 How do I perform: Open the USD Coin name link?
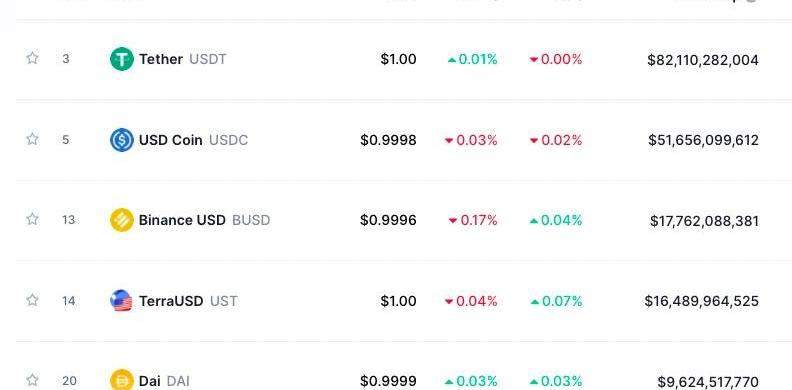(x=171, y=140)
